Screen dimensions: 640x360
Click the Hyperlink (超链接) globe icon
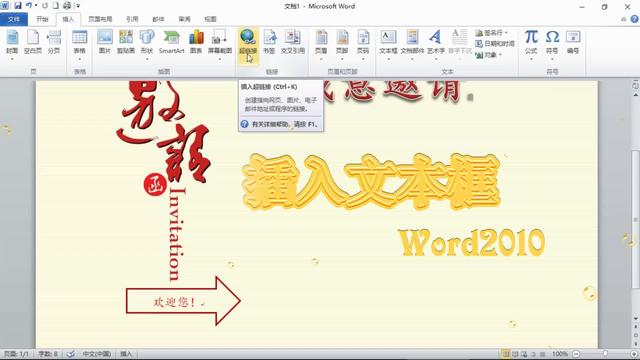coord(248,37)
